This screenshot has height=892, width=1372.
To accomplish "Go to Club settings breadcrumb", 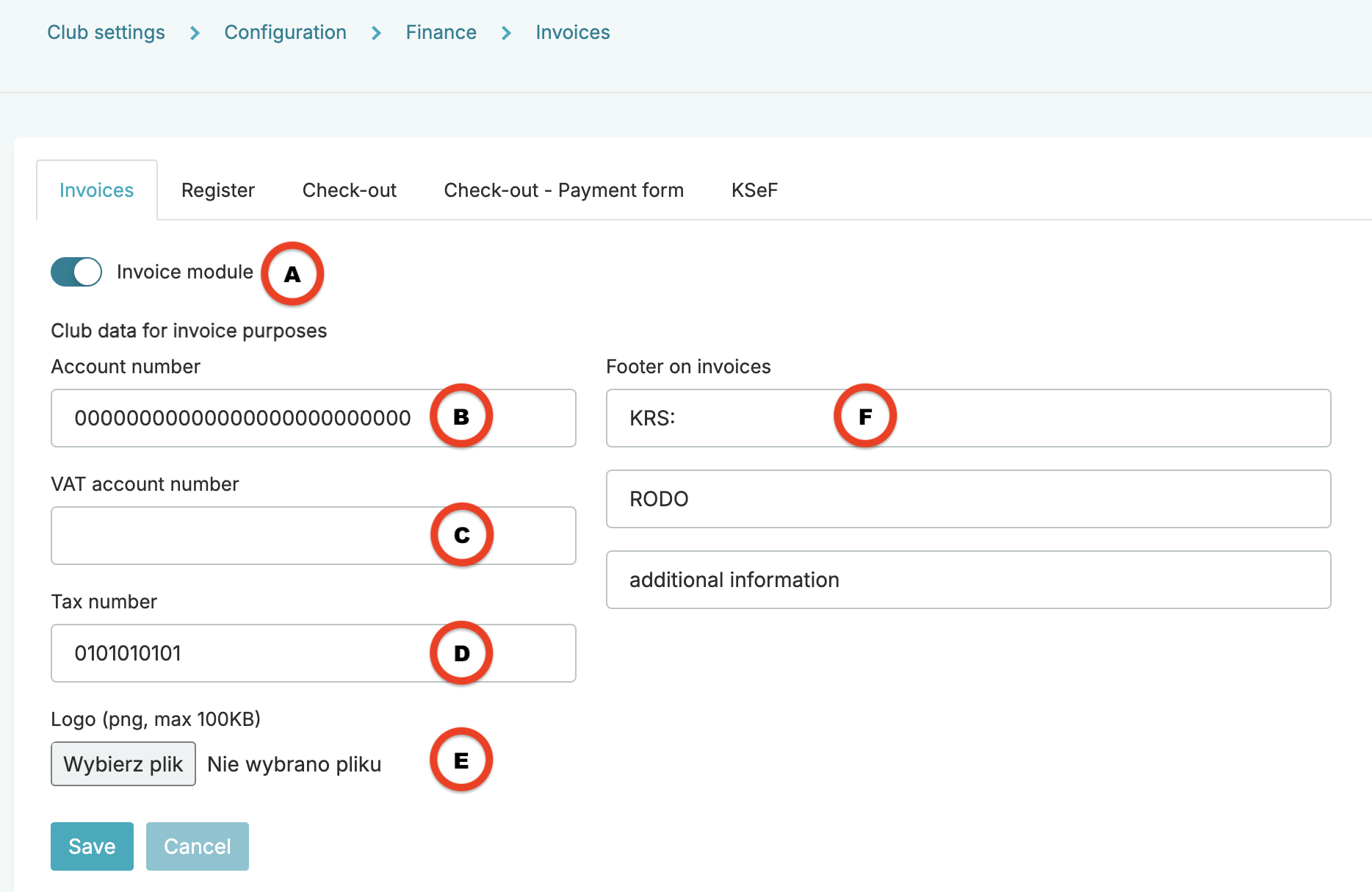I will [x=106, y=32].
